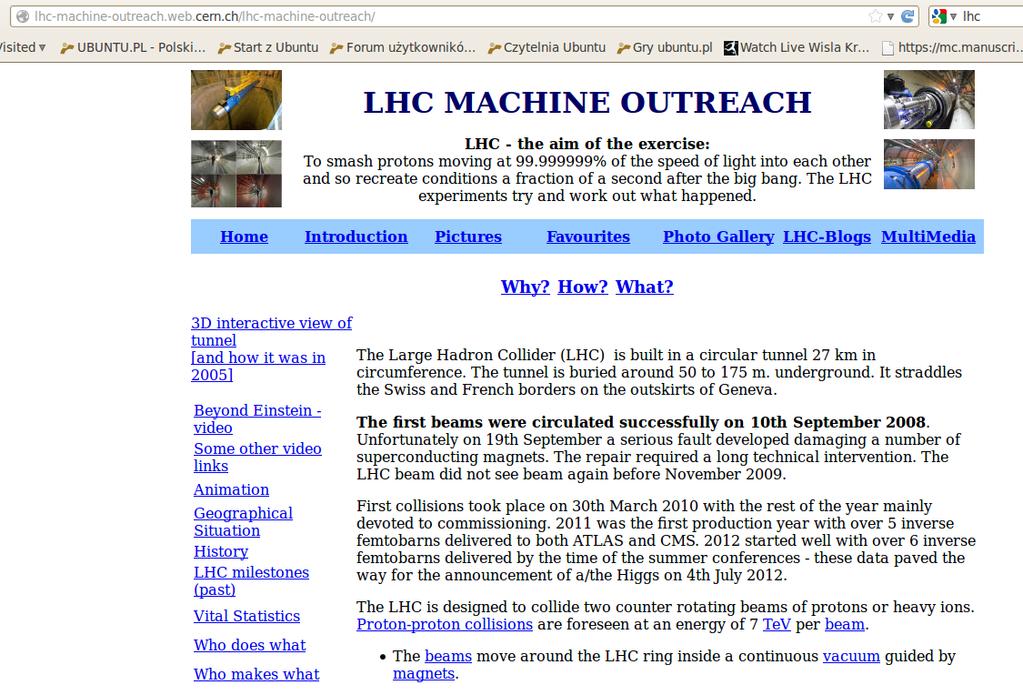Follow the 'TeV' link

(x=776, y=625)
